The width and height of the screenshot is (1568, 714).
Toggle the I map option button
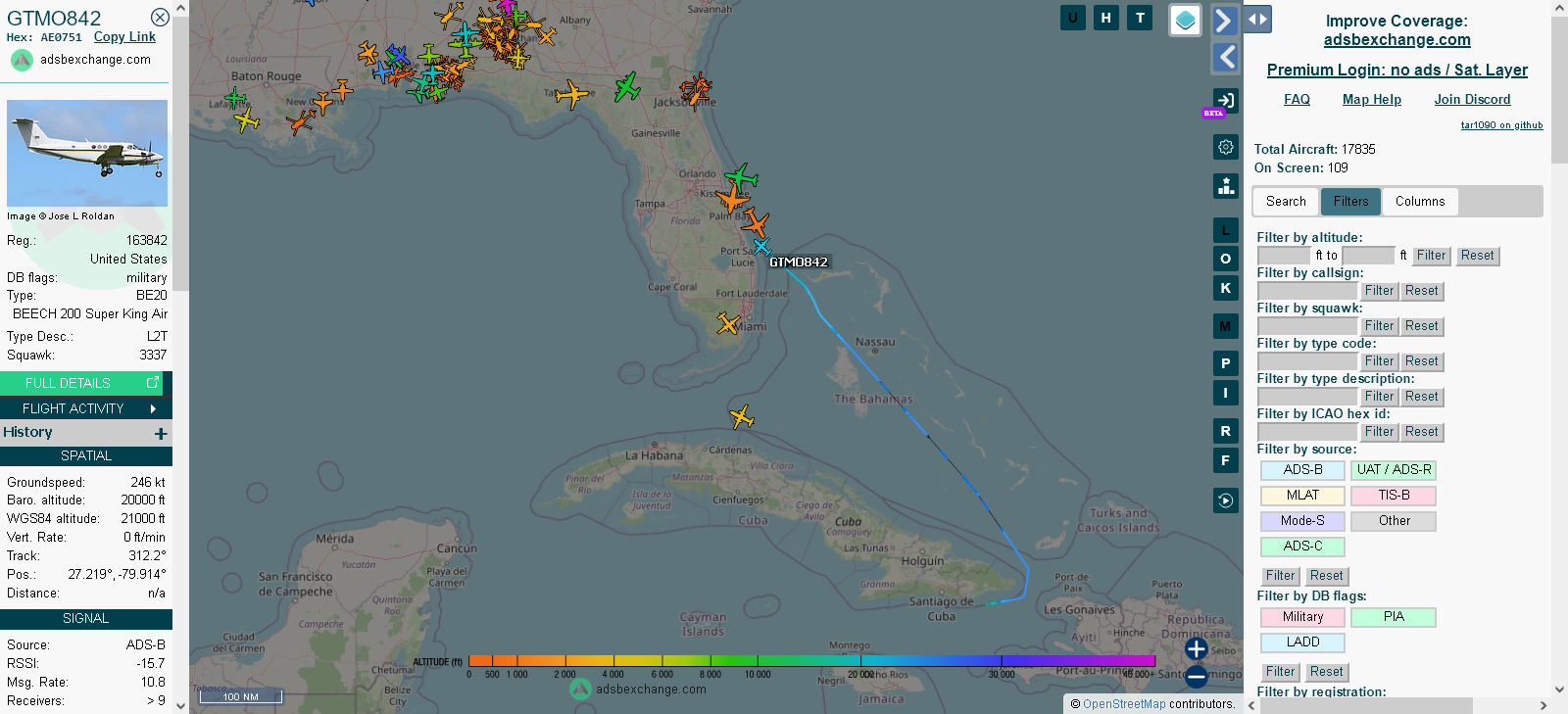pos(1225,393)
